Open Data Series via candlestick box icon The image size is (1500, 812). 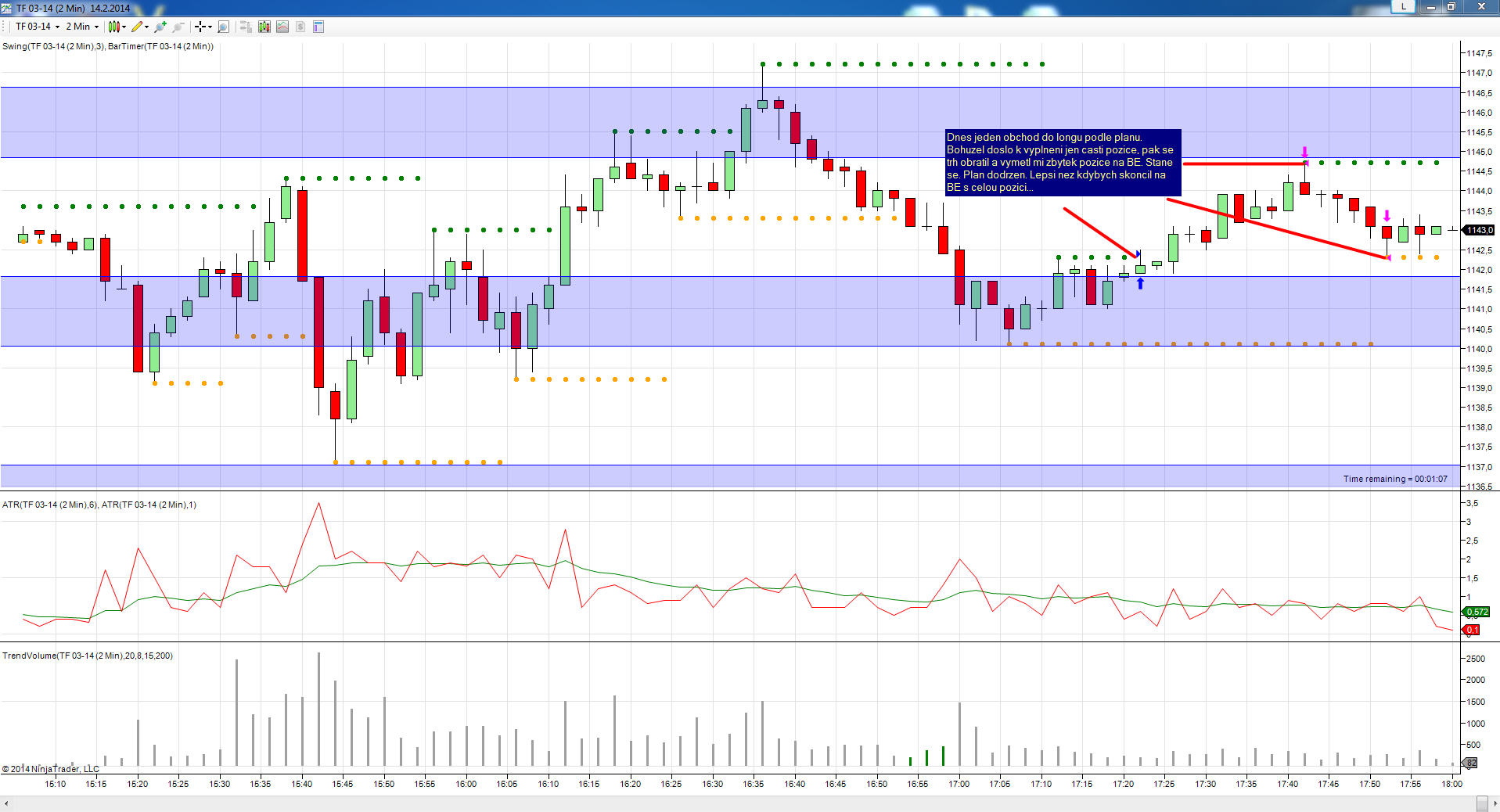pos(264,27)
